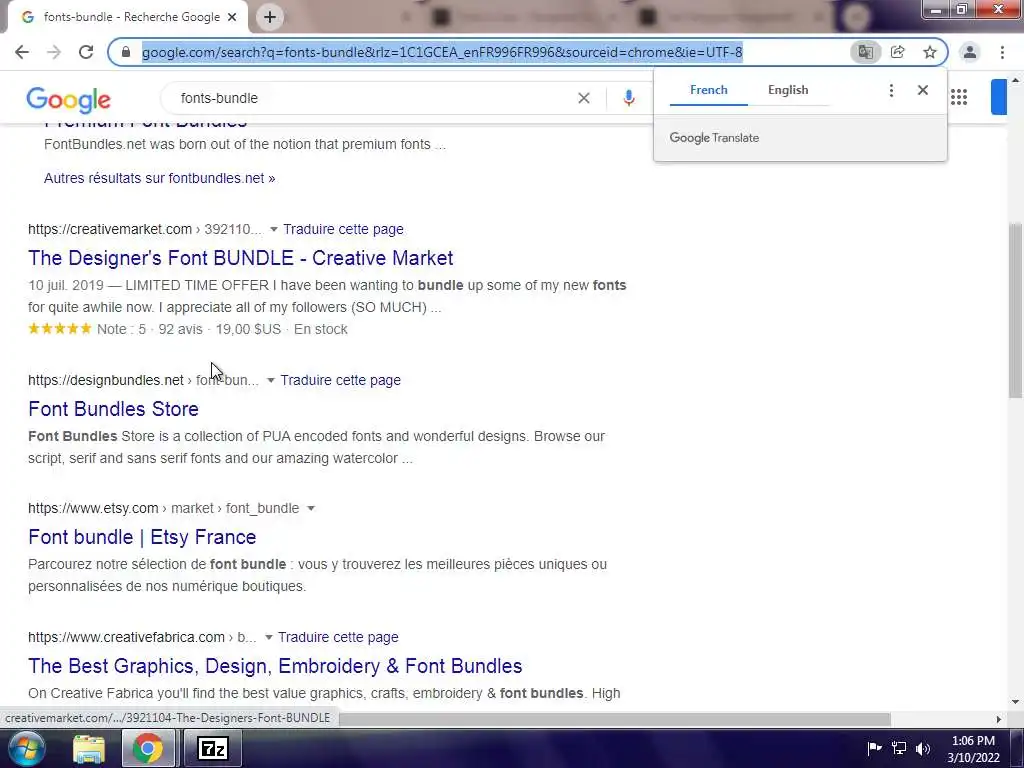The height and width of the screenshot is (768, 1024).
Task: Bookmark this page with the star
Action: (x=930, y=52)
